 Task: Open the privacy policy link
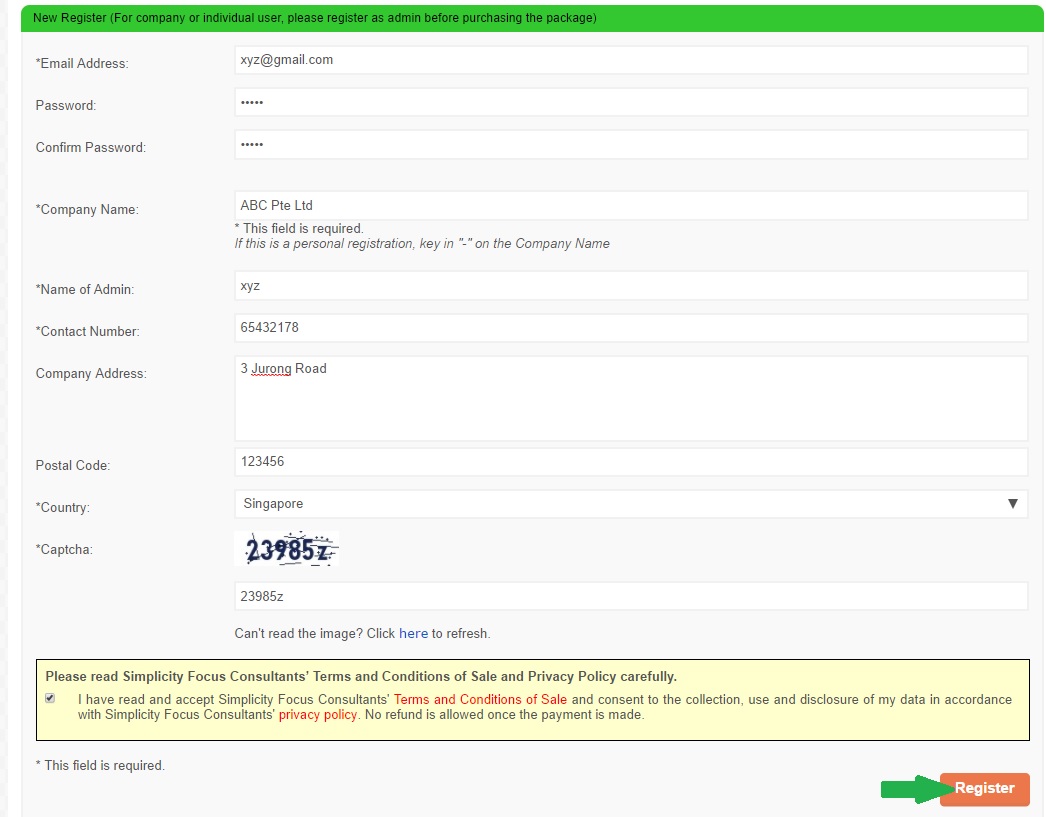[318, 715]
